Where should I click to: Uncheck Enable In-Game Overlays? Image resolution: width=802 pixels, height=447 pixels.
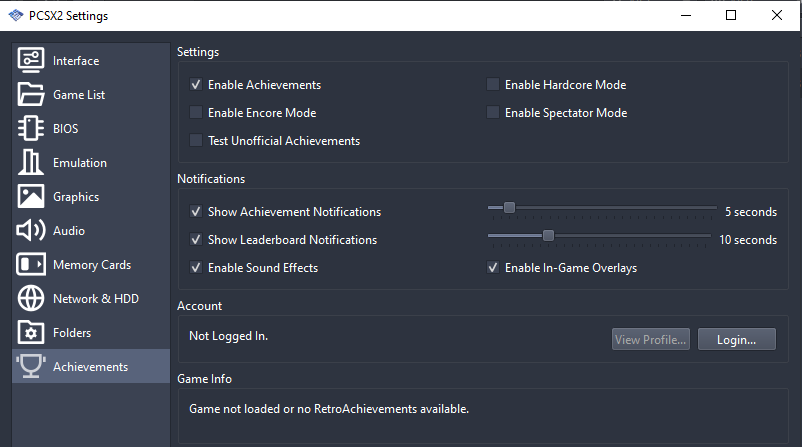pyautogui.click(x=493, y=267)
